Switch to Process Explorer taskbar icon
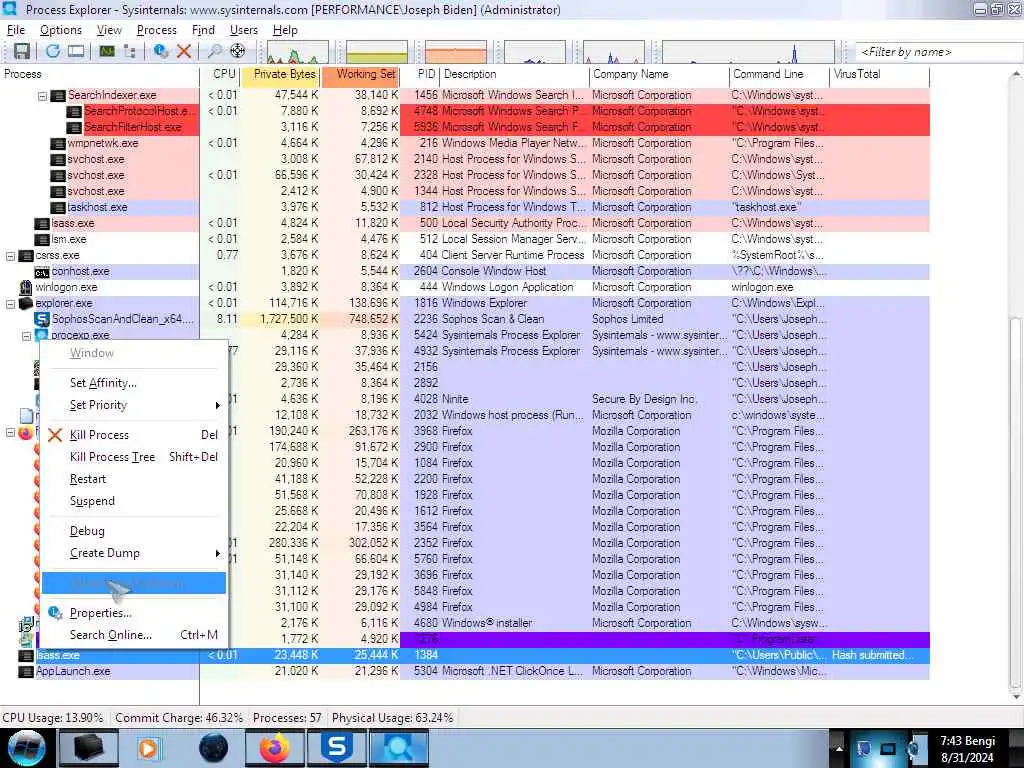The width and height of the screenshot is (1024, 768). click(399, 748)
